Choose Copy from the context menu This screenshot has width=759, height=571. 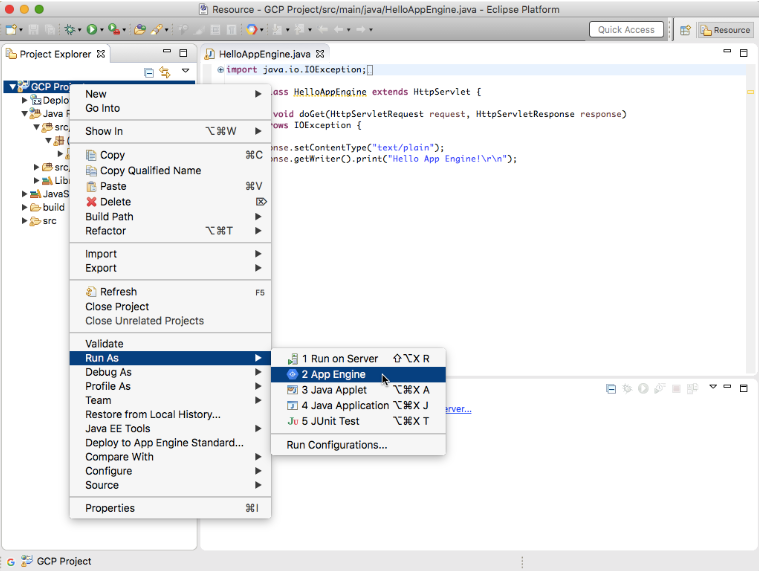pos(112,155)
